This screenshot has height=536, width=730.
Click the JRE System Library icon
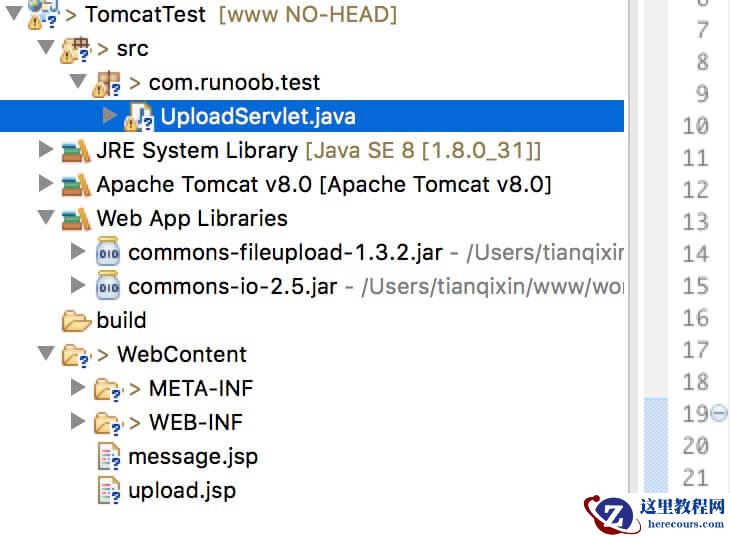pyautogui.click(x=75, y=151)
